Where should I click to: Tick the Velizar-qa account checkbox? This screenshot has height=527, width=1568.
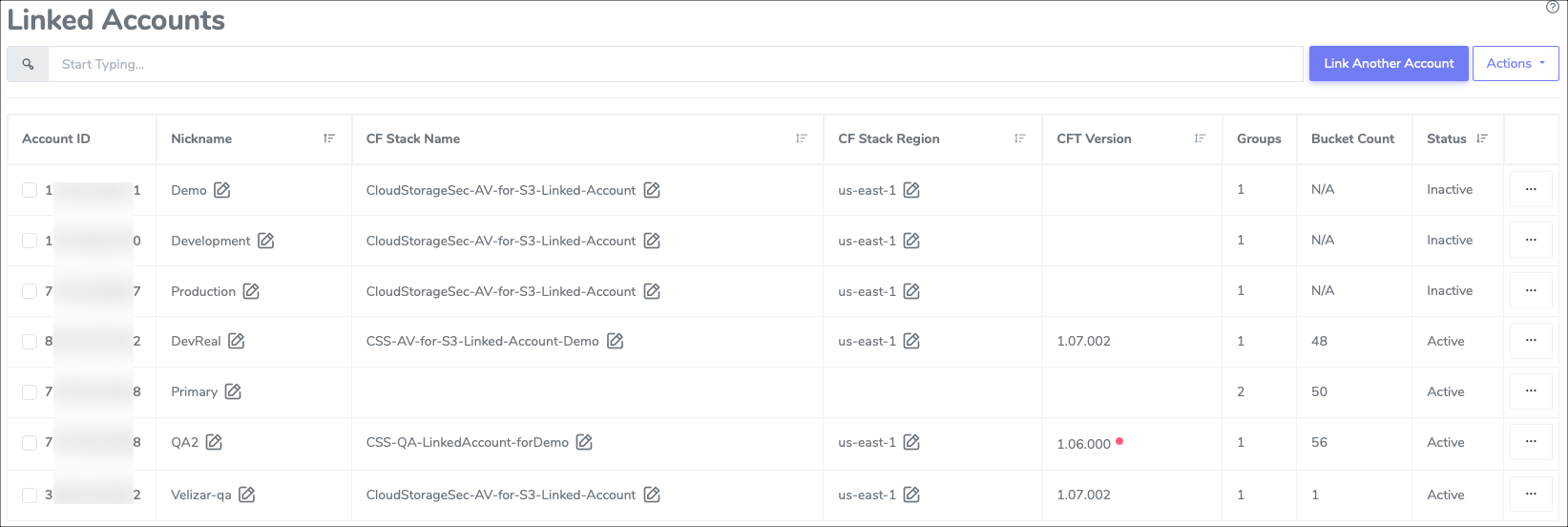(30, 495)
